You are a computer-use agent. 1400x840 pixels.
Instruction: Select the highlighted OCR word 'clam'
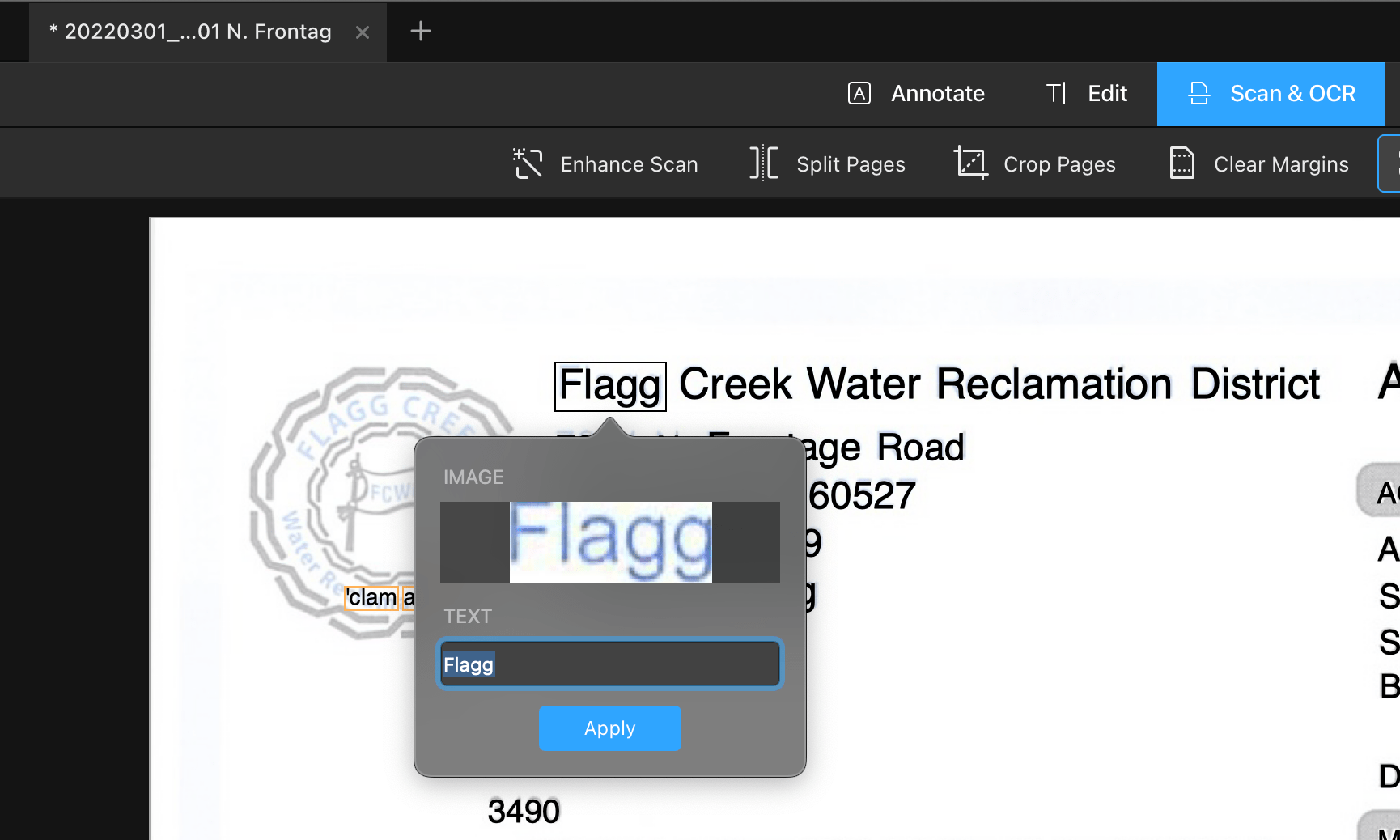(372, 597)
